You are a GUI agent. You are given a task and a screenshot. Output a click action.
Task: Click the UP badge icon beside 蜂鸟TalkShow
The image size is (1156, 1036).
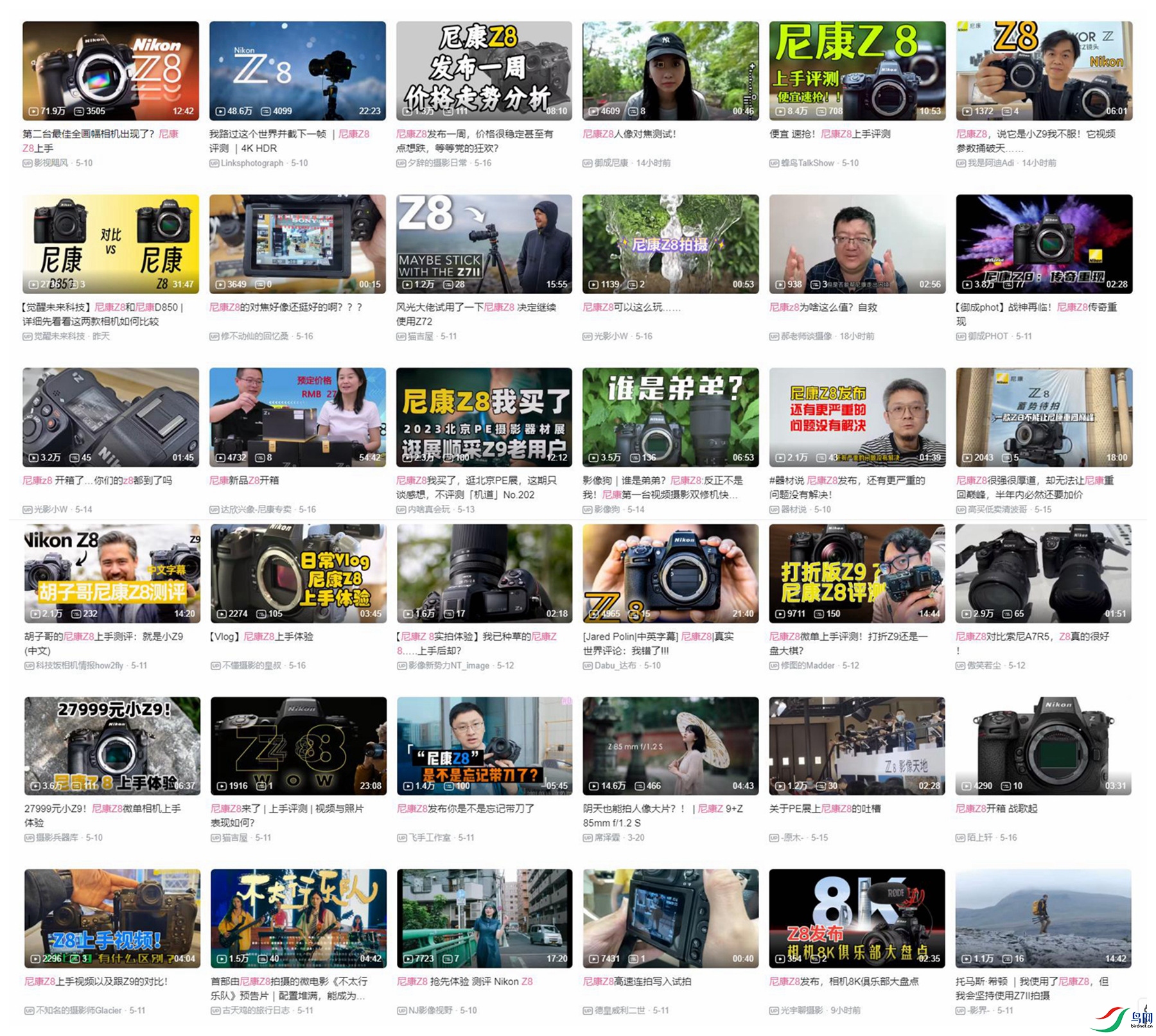tap(774, 163)
